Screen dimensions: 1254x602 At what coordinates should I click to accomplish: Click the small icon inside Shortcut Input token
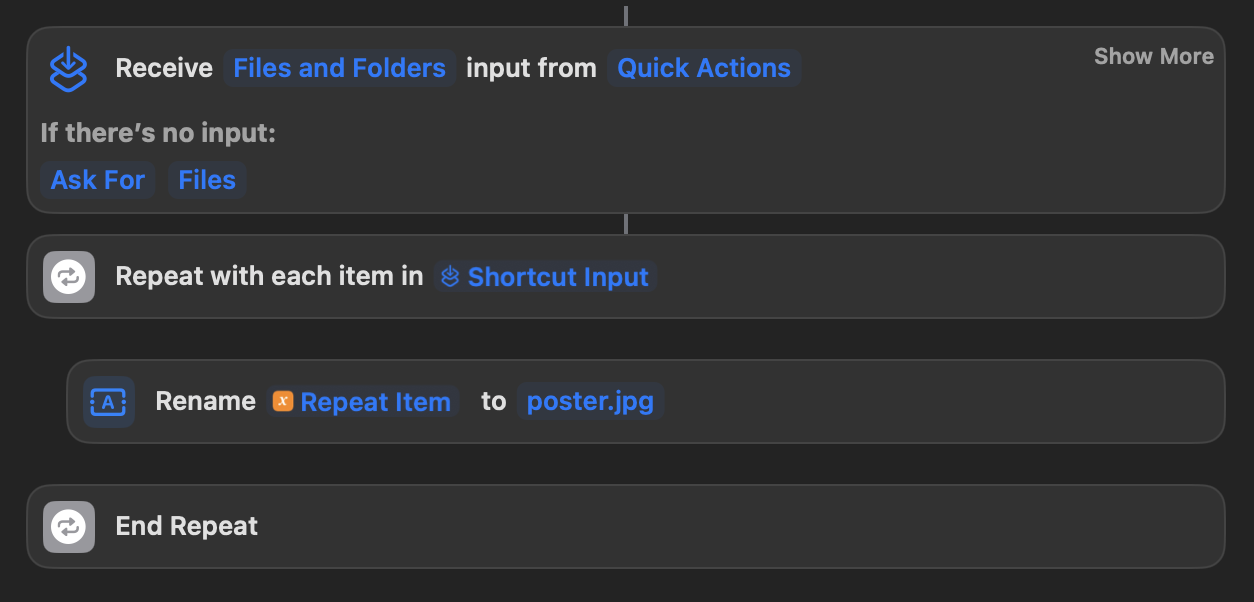point(450,277)
